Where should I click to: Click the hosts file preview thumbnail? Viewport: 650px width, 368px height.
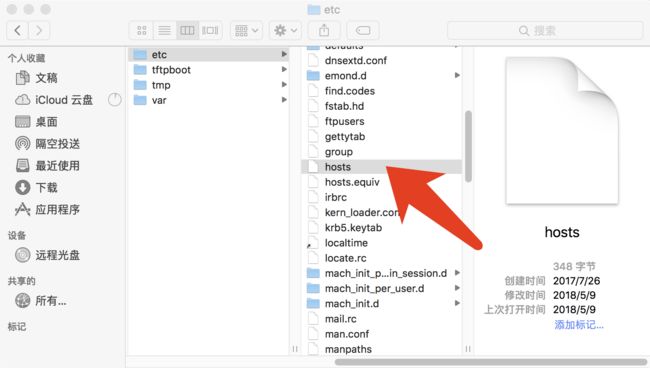[562, 131]
